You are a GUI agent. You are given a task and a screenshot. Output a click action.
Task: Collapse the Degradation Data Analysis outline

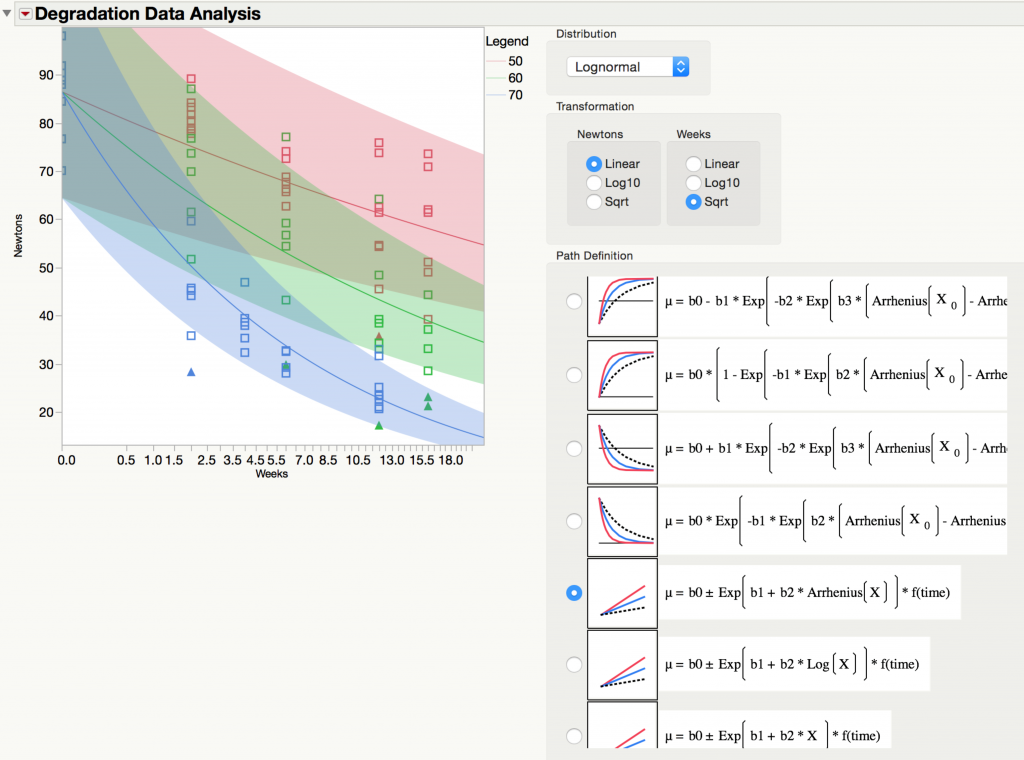tap(9, 14)
